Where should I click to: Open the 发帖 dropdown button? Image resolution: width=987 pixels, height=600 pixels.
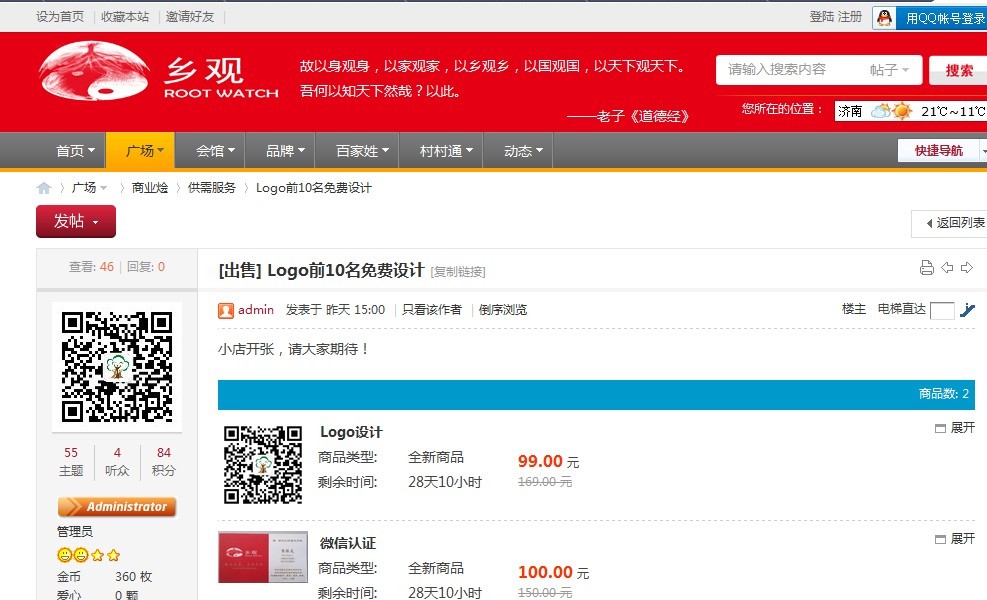coord(76,221)
